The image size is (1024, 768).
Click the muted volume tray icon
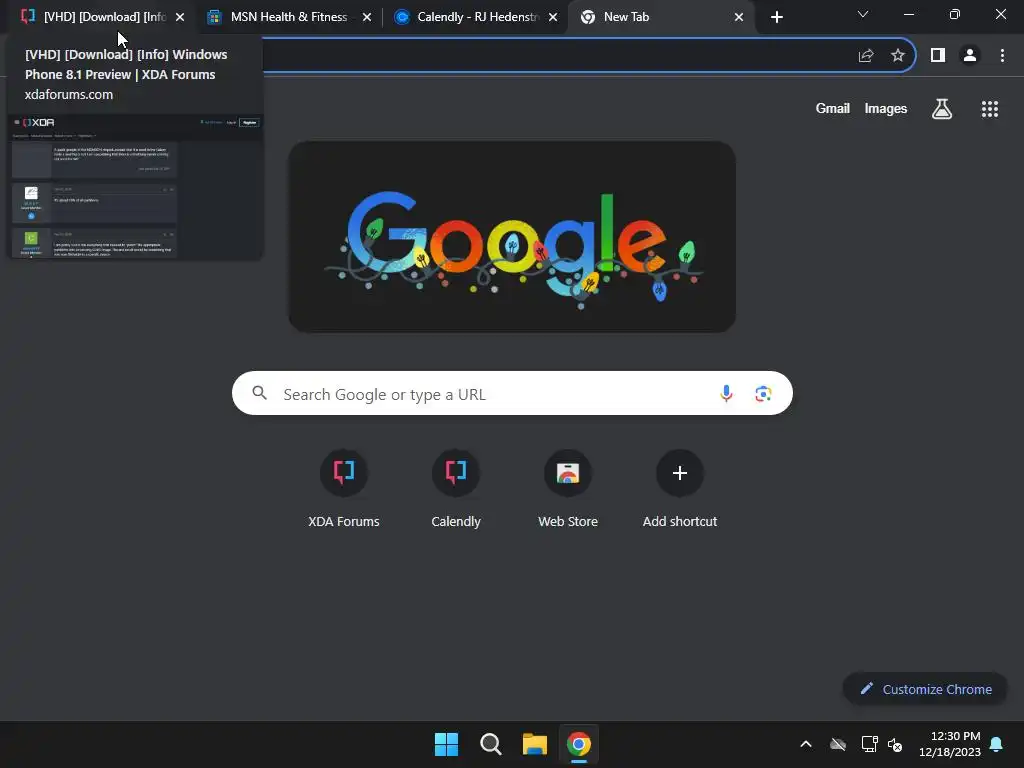[x=895, y=744]
